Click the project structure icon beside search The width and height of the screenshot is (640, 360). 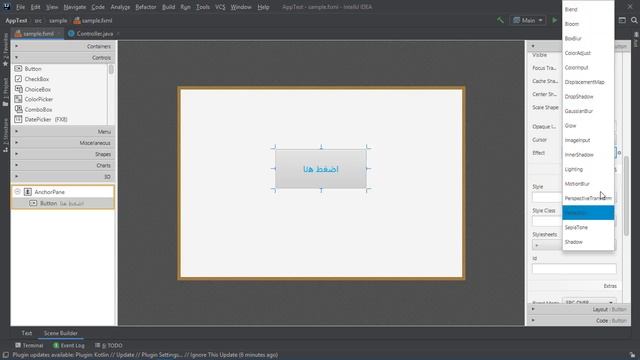click(x=622, y=20)
